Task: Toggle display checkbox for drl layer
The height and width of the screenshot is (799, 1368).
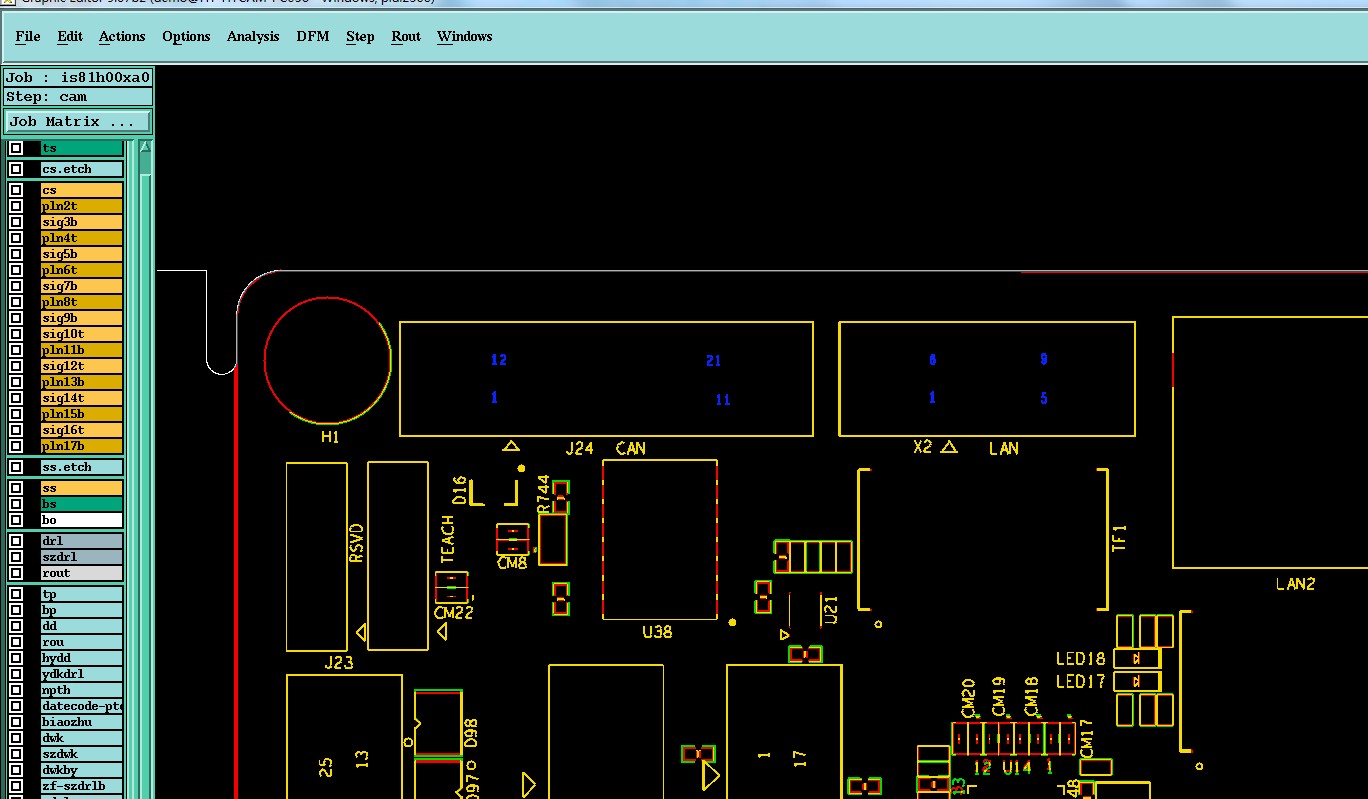Action: click(16, 541)
